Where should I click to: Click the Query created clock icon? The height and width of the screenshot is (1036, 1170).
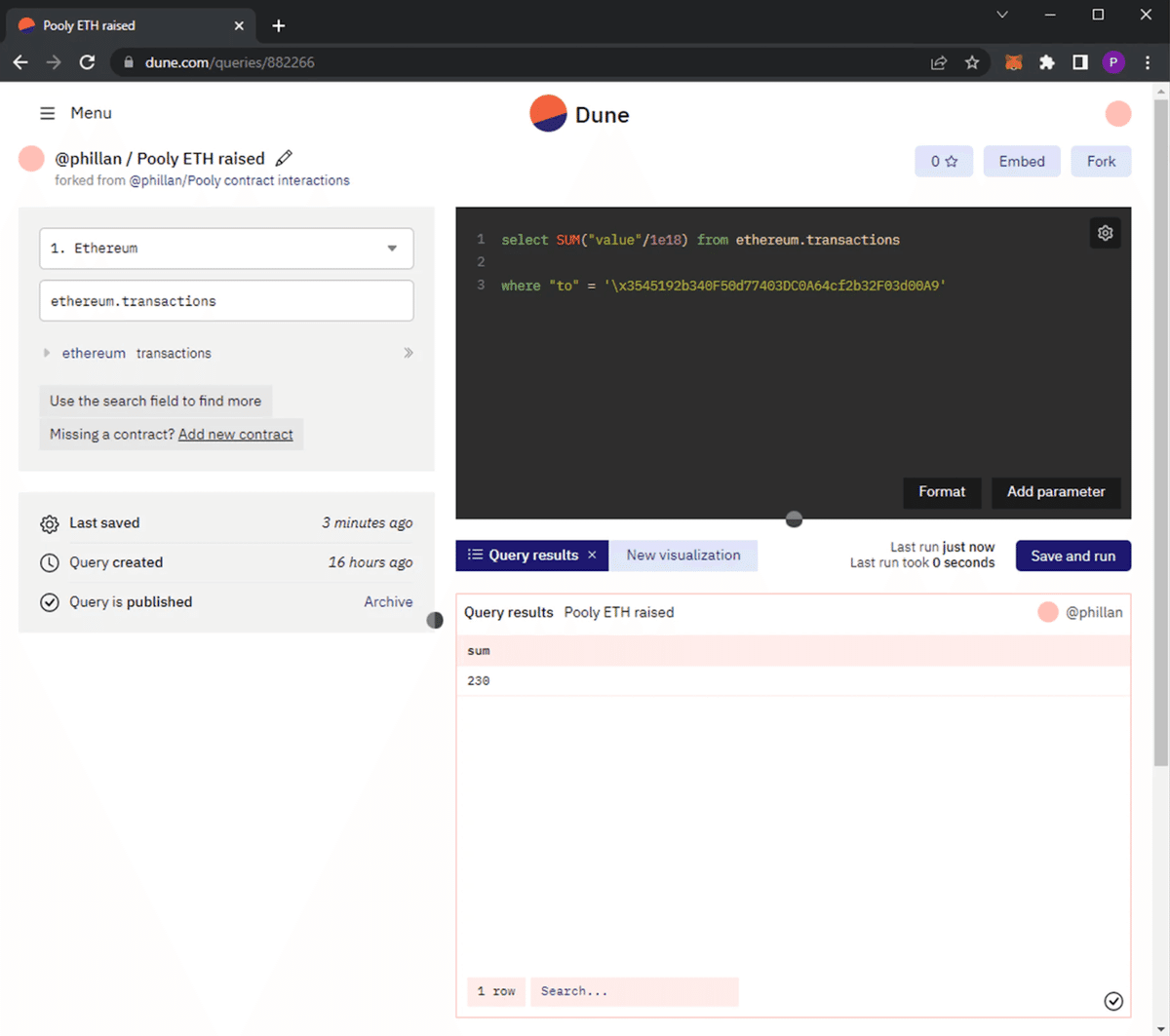[x=50, y=563]
